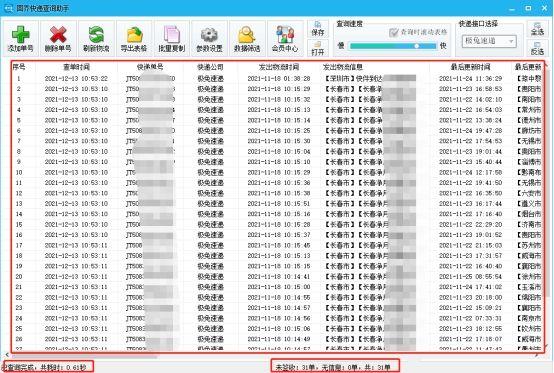Select row 10 in the table
The height and width of the screenshot is (373, 554).
click(x=277, y=172)
